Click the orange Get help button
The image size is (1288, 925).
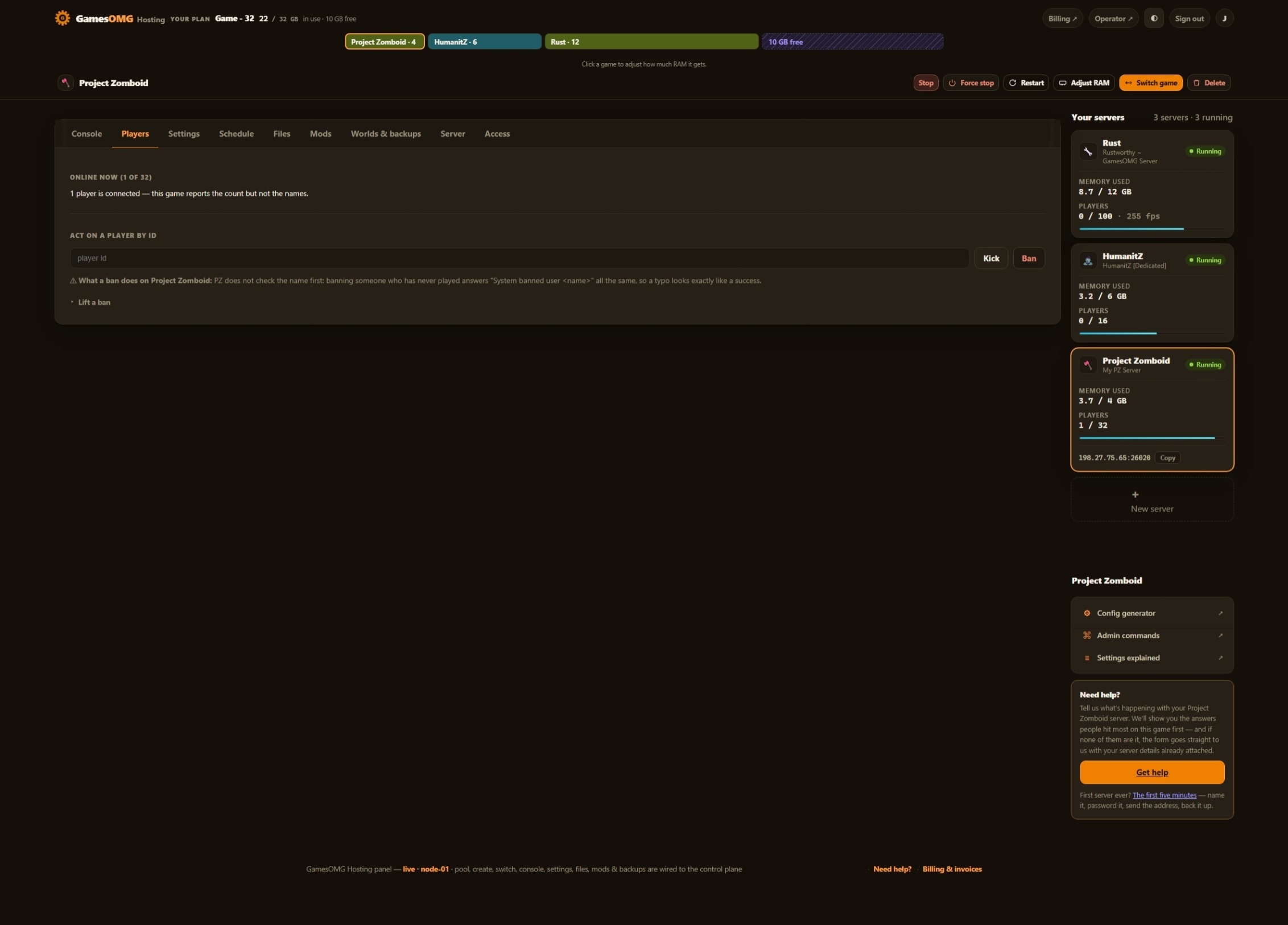pyautogui.click(x=1152, y=773)
